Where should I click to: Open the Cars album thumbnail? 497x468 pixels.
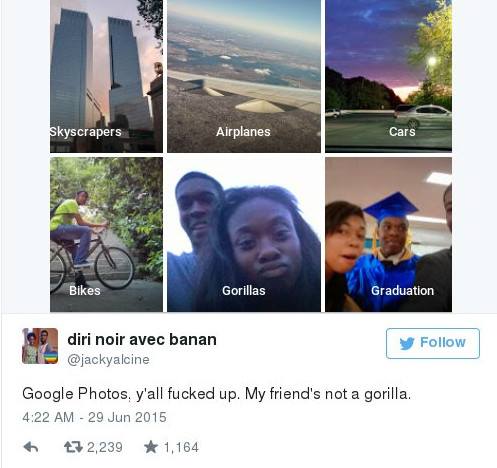pyautogui.click(x=388, y=76)
